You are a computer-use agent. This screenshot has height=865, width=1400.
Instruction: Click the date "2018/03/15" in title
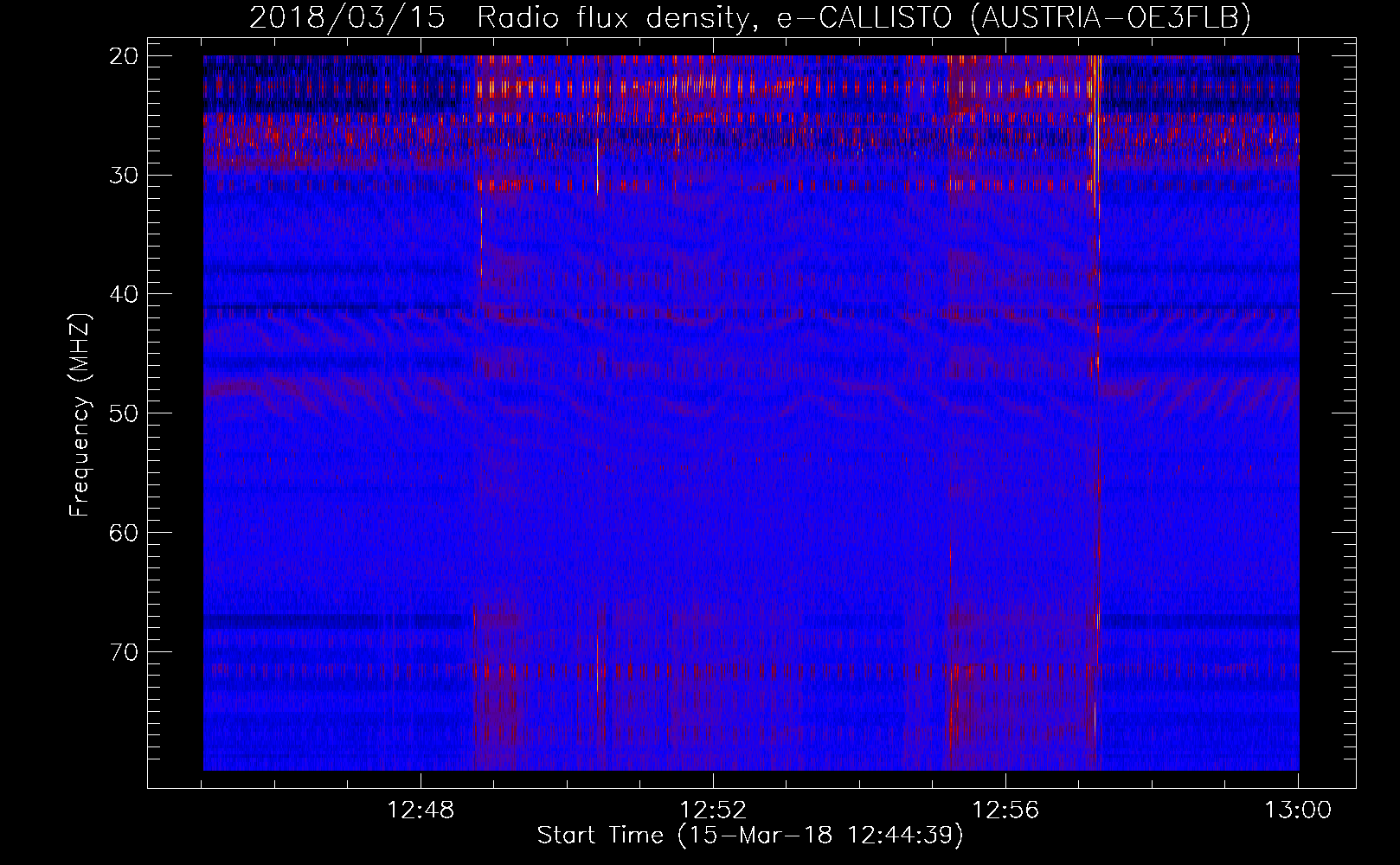coord(348,17)
